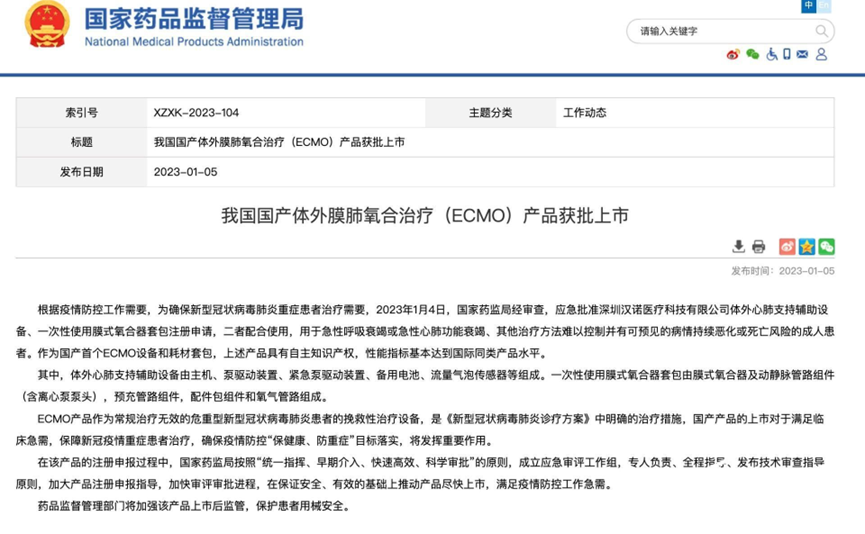This screenshot has height=534, width=865.
Task: Switch language to En (English)
Action: (824, 6)
